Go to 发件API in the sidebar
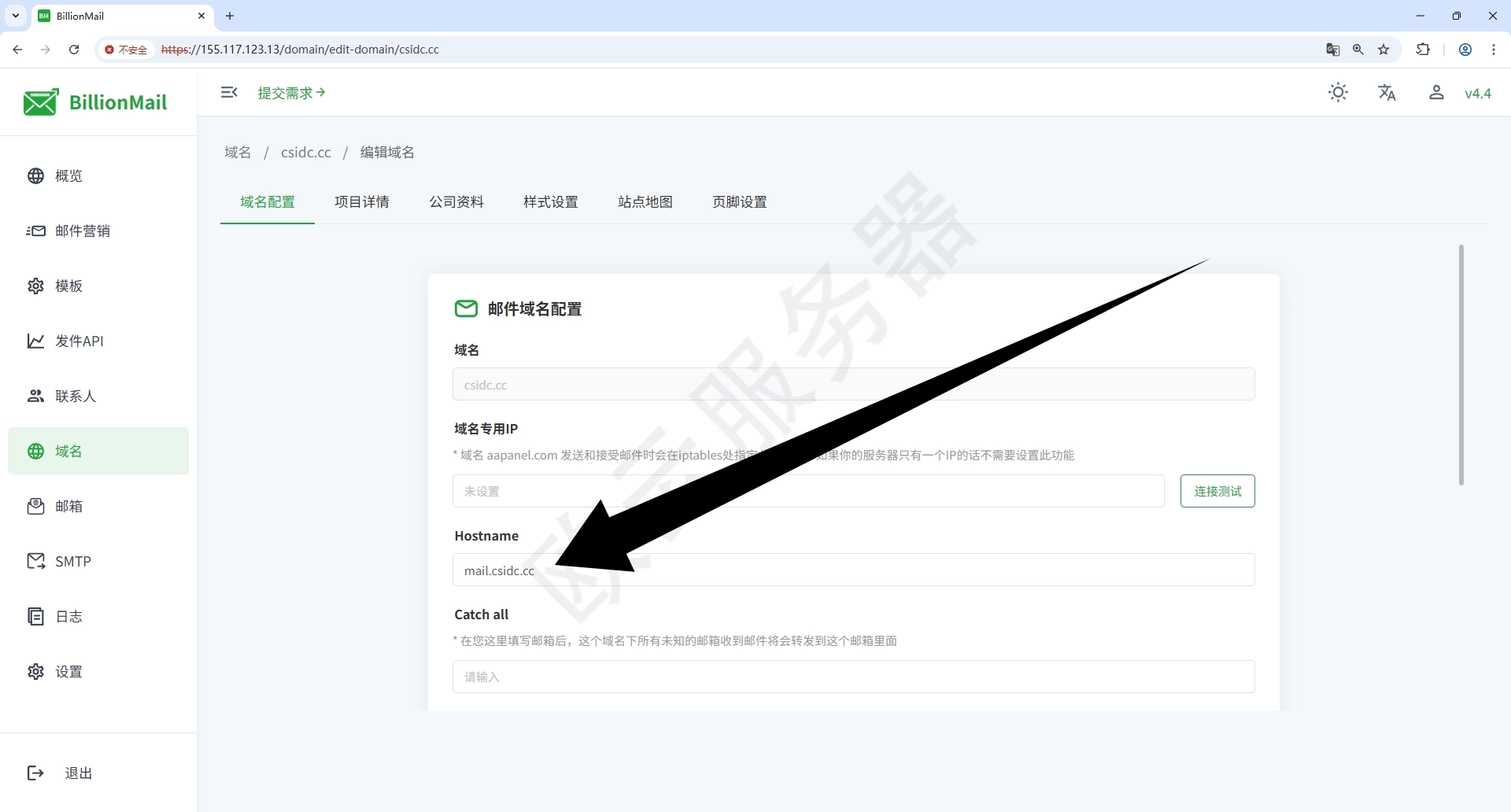Viewport: 1511px width, 812px height. coord(79,341)
